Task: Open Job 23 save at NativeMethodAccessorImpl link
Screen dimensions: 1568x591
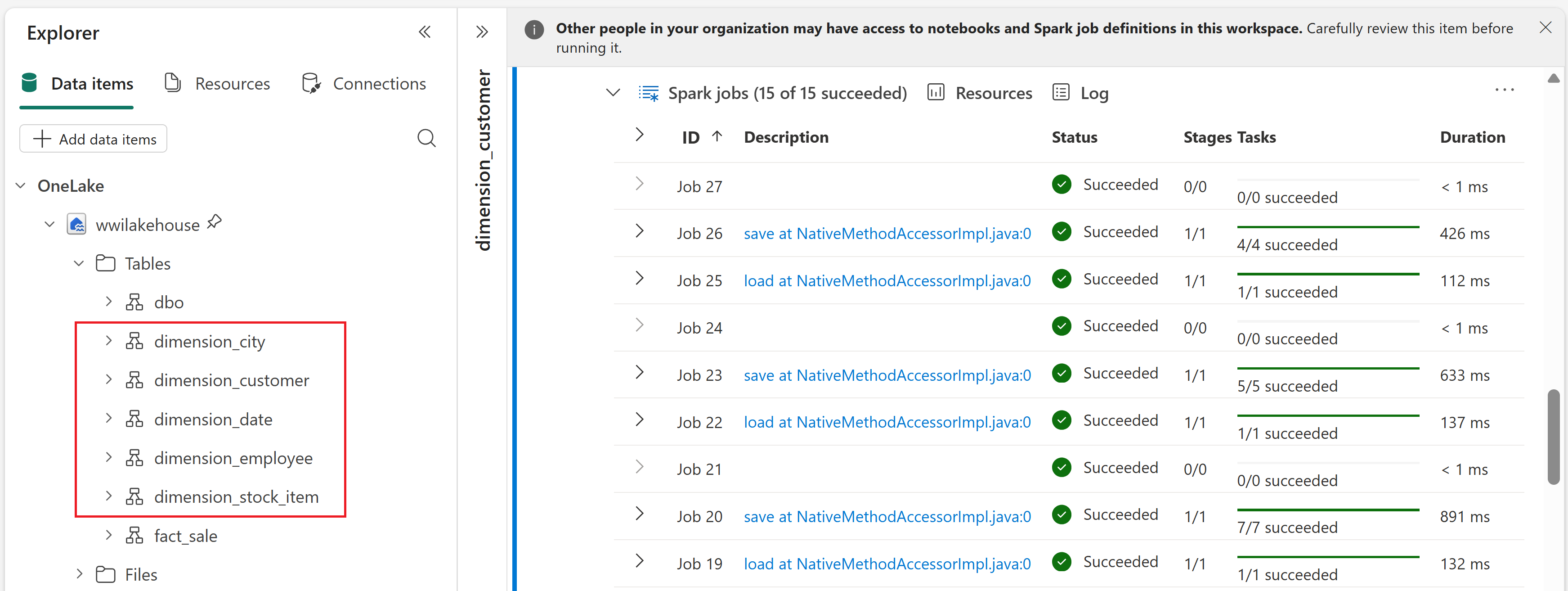Action: tap(887, 374)
